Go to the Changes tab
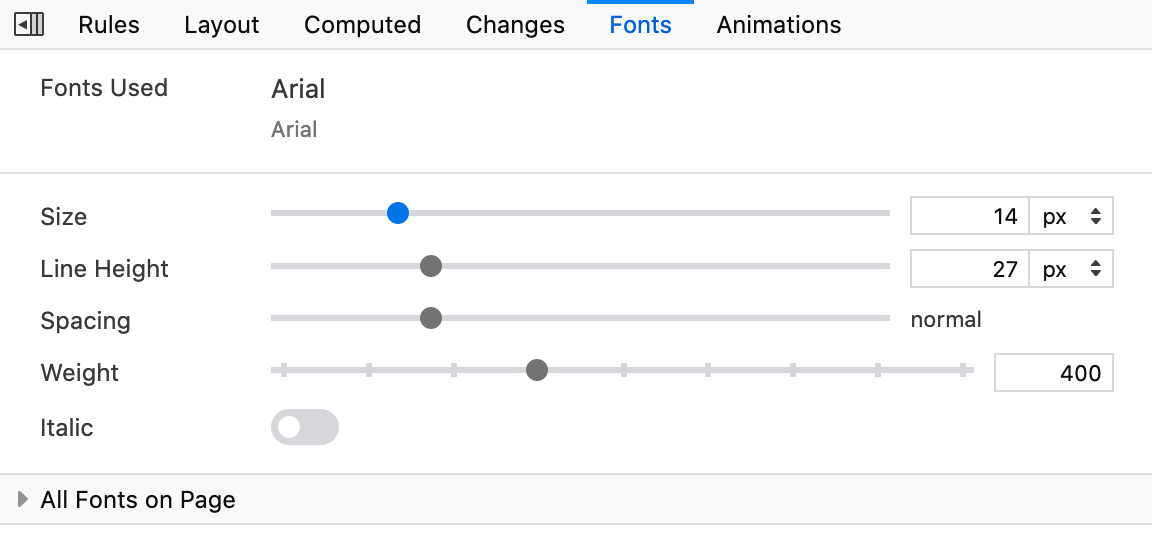1152x558 pixels. tap(515, 25)
